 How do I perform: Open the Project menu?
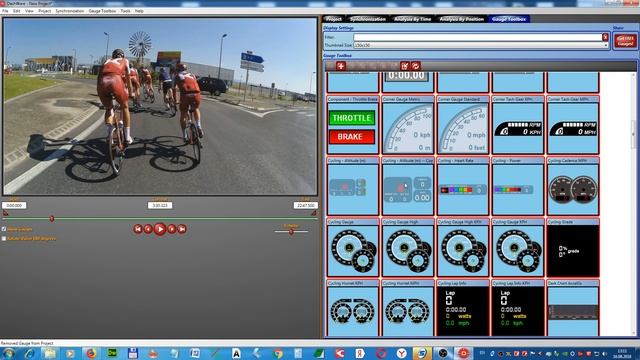pos(44,11)
